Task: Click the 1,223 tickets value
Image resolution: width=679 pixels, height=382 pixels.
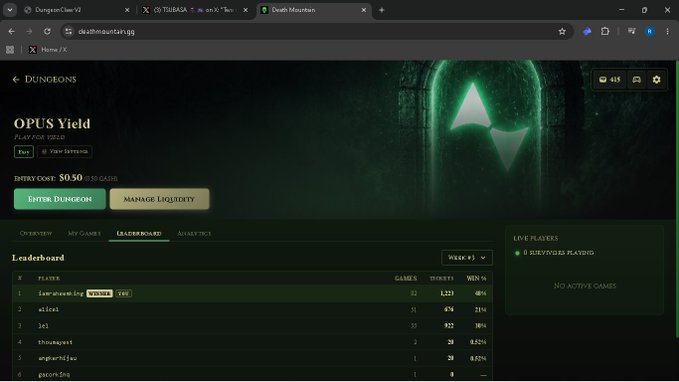Action: (446, 294)
